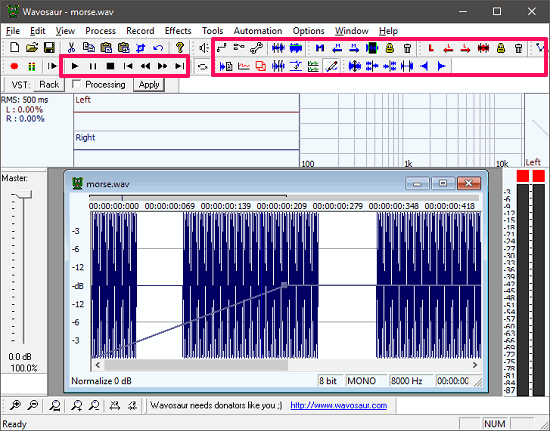The width and height of the screenshot is (550, 431).
Task: Rewind with the double left arrows
Action: click(x=145, y=66)
